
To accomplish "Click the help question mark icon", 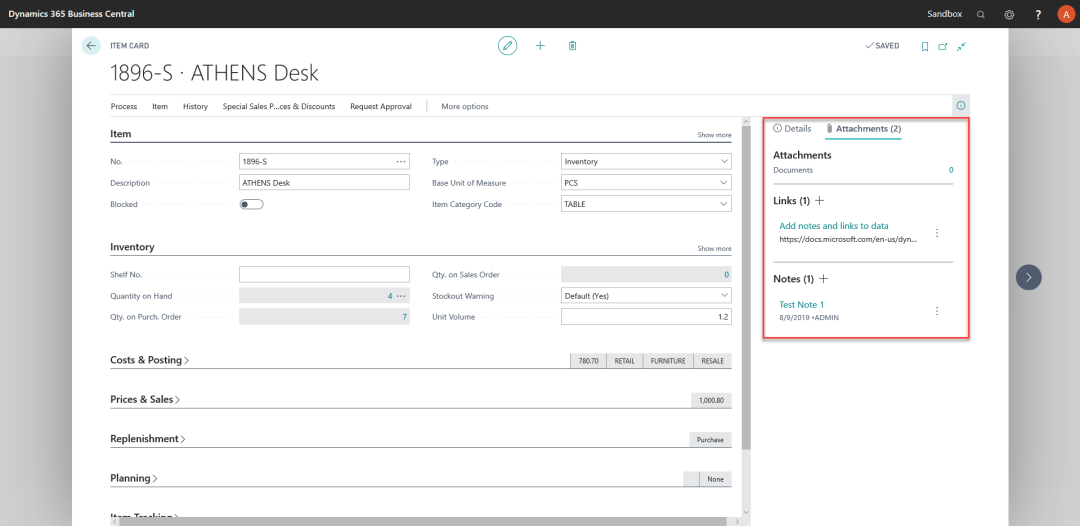I will pos(1039,14).
